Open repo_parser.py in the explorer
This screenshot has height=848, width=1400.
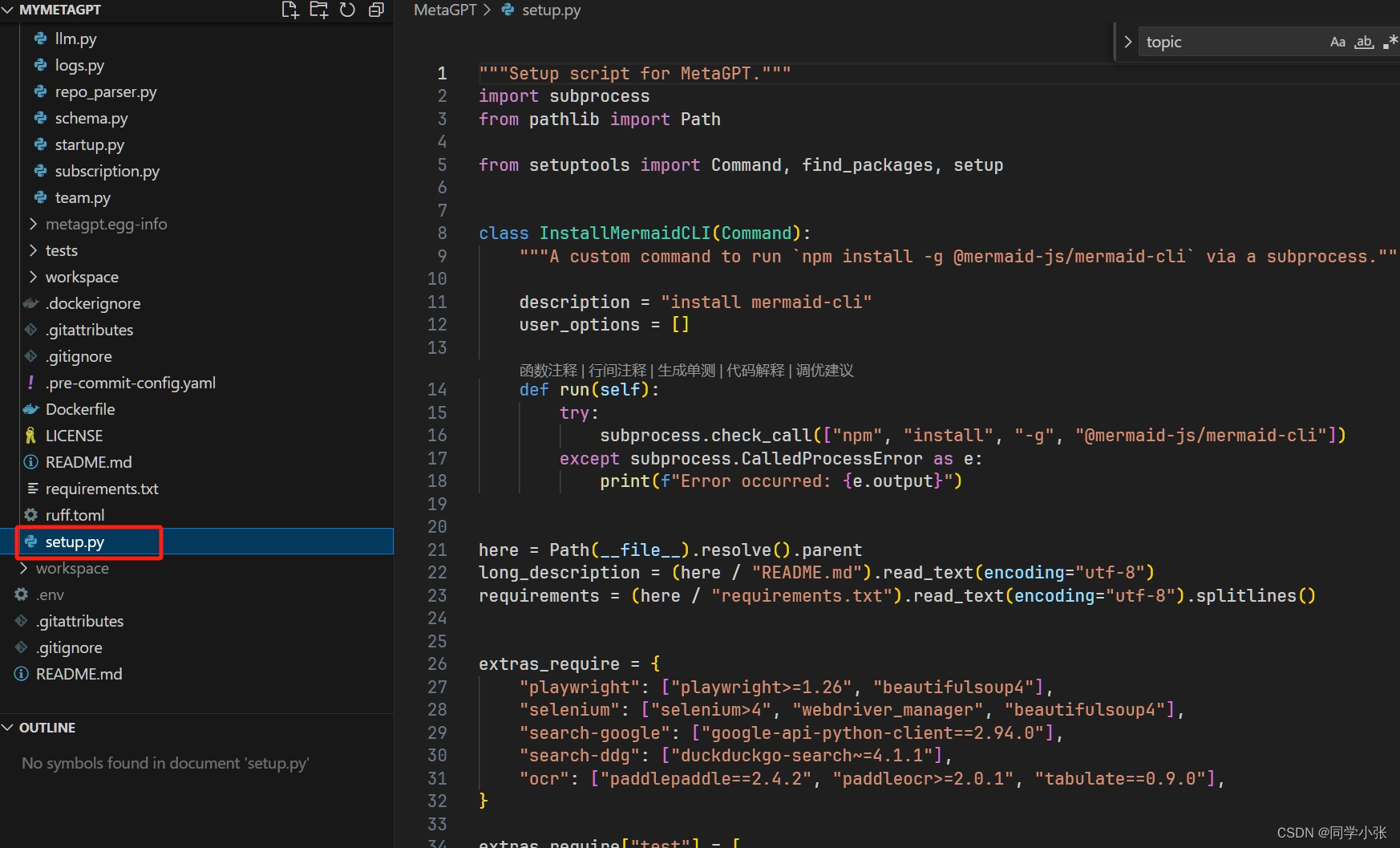[106, 91]
